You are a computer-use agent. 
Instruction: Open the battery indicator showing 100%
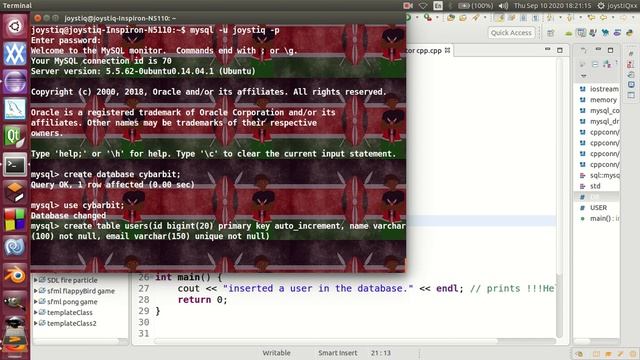[x=475, y=5]
